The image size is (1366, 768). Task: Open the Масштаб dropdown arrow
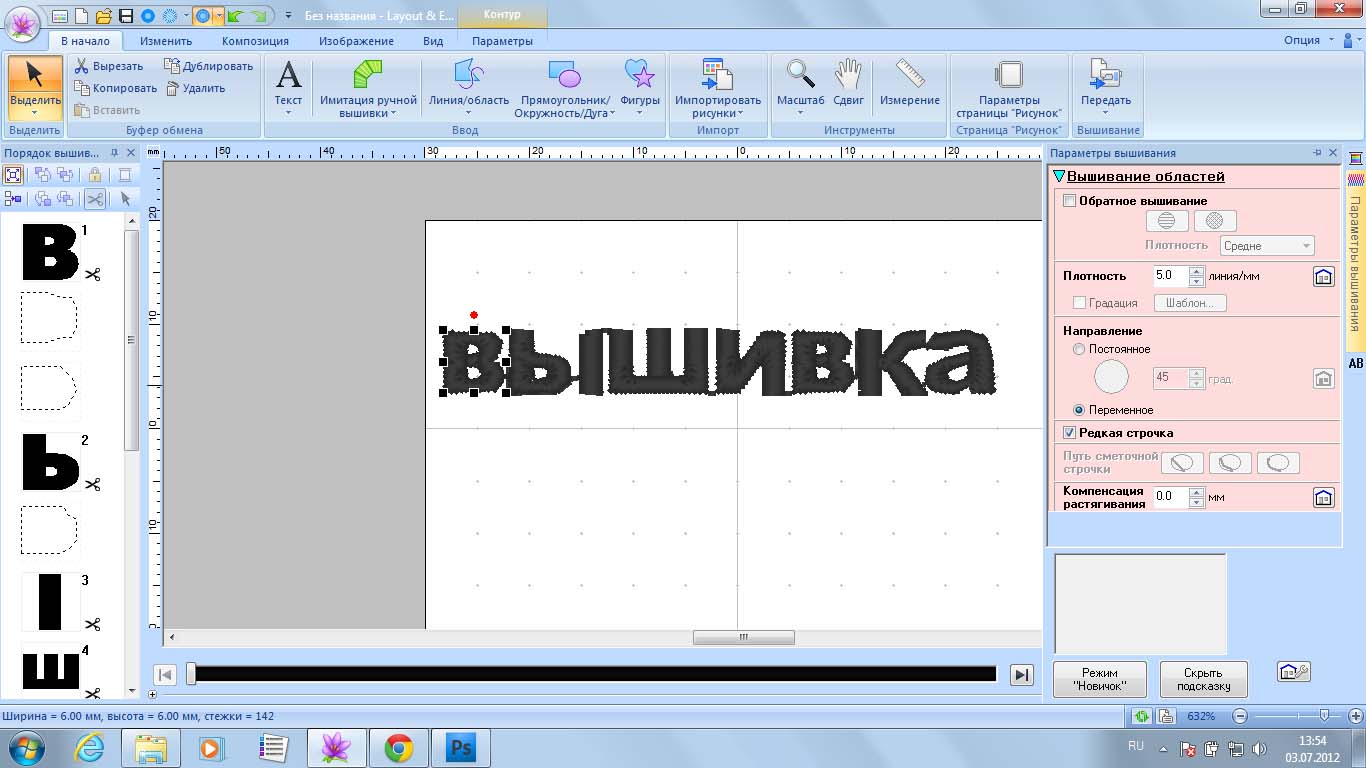(800, 112)
